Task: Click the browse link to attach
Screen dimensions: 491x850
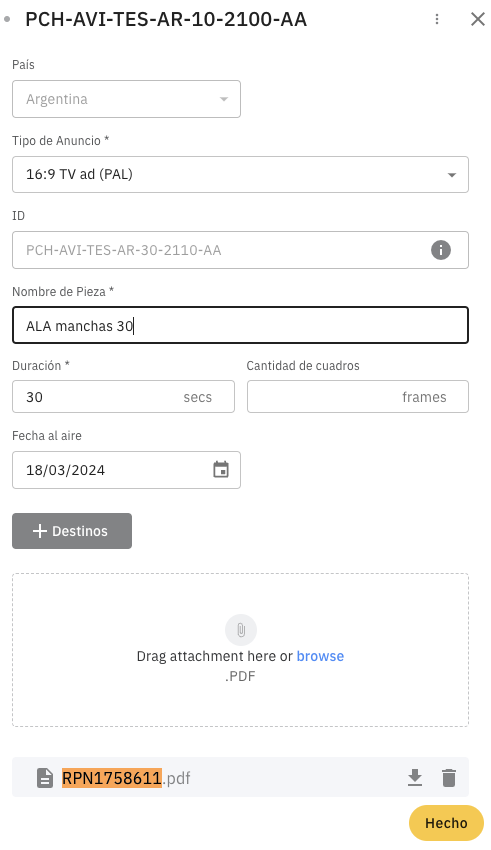Action: (320, 656)
